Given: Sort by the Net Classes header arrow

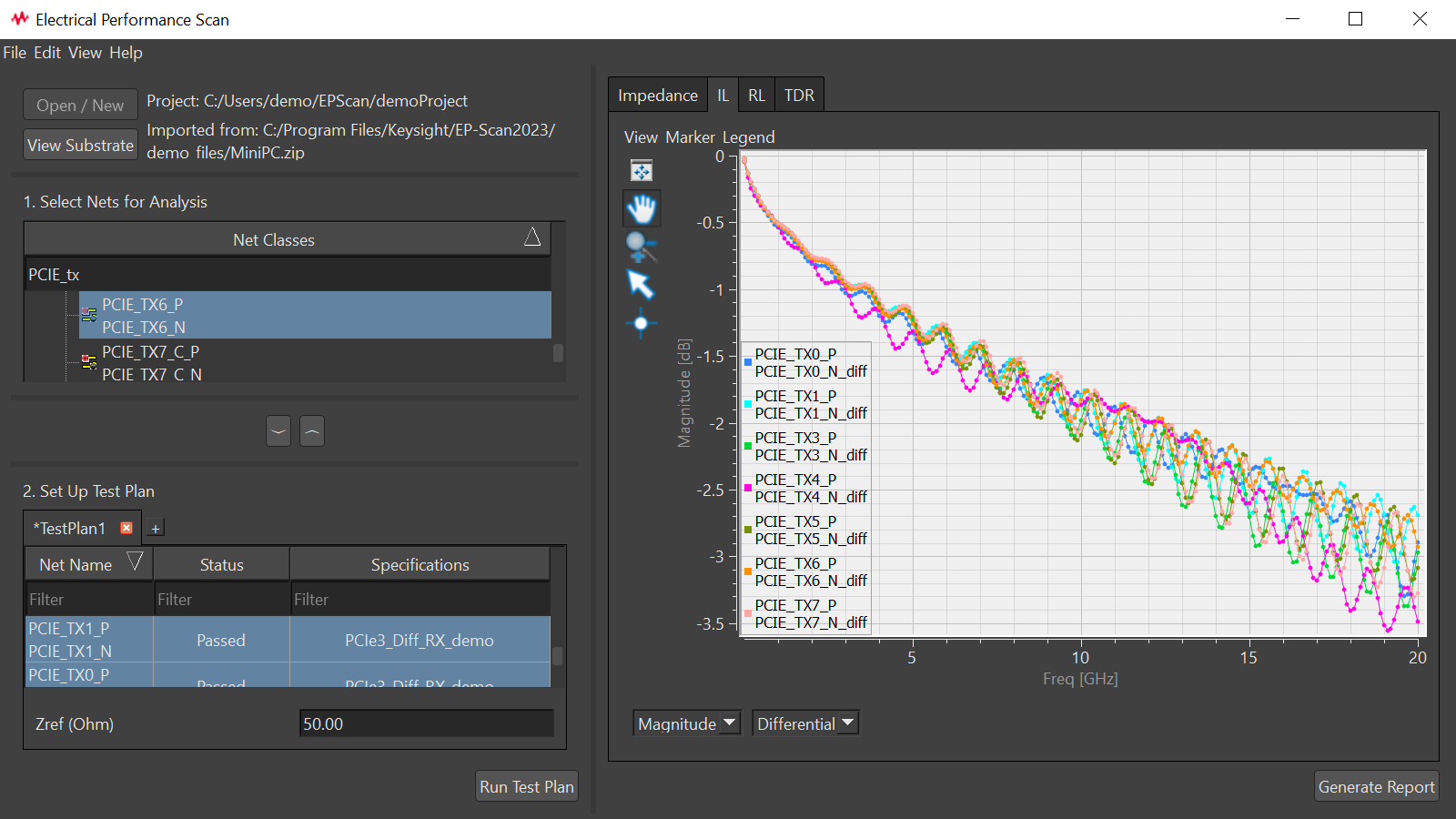Looking at the screenshot, I should 532,238.
